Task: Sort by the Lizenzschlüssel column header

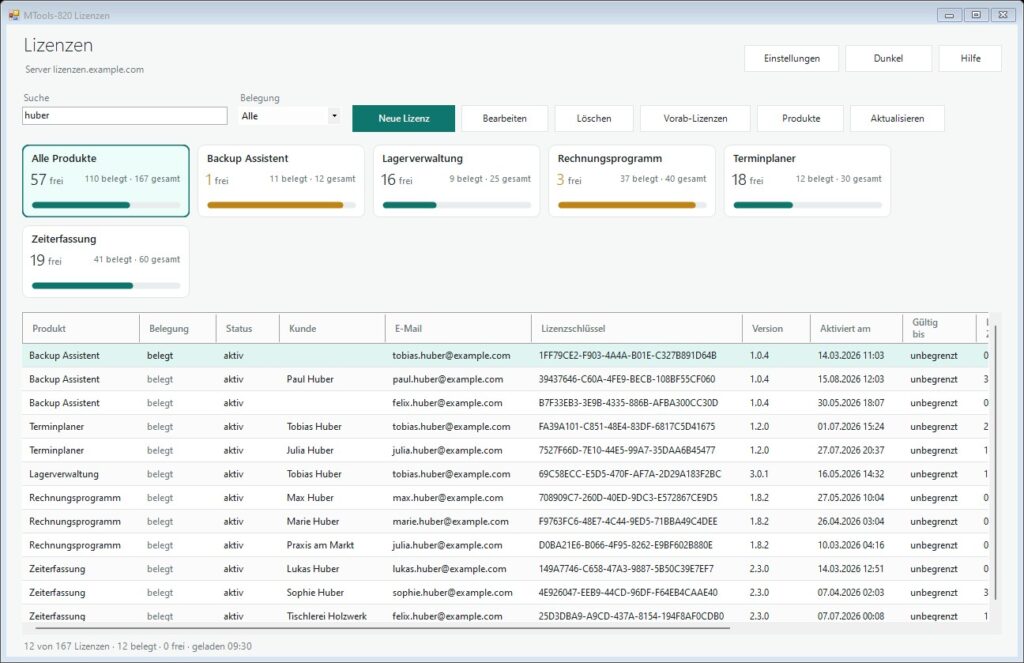Action: [x=637, y=329]
